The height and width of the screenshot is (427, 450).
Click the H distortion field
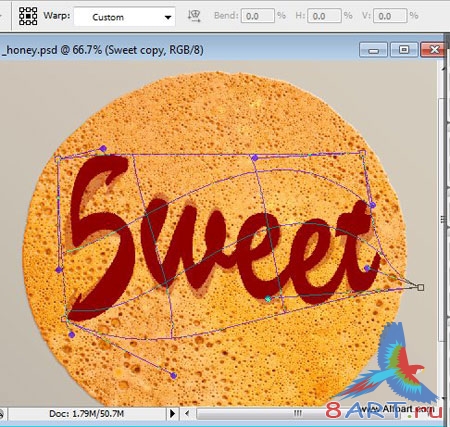coord(324,16)
